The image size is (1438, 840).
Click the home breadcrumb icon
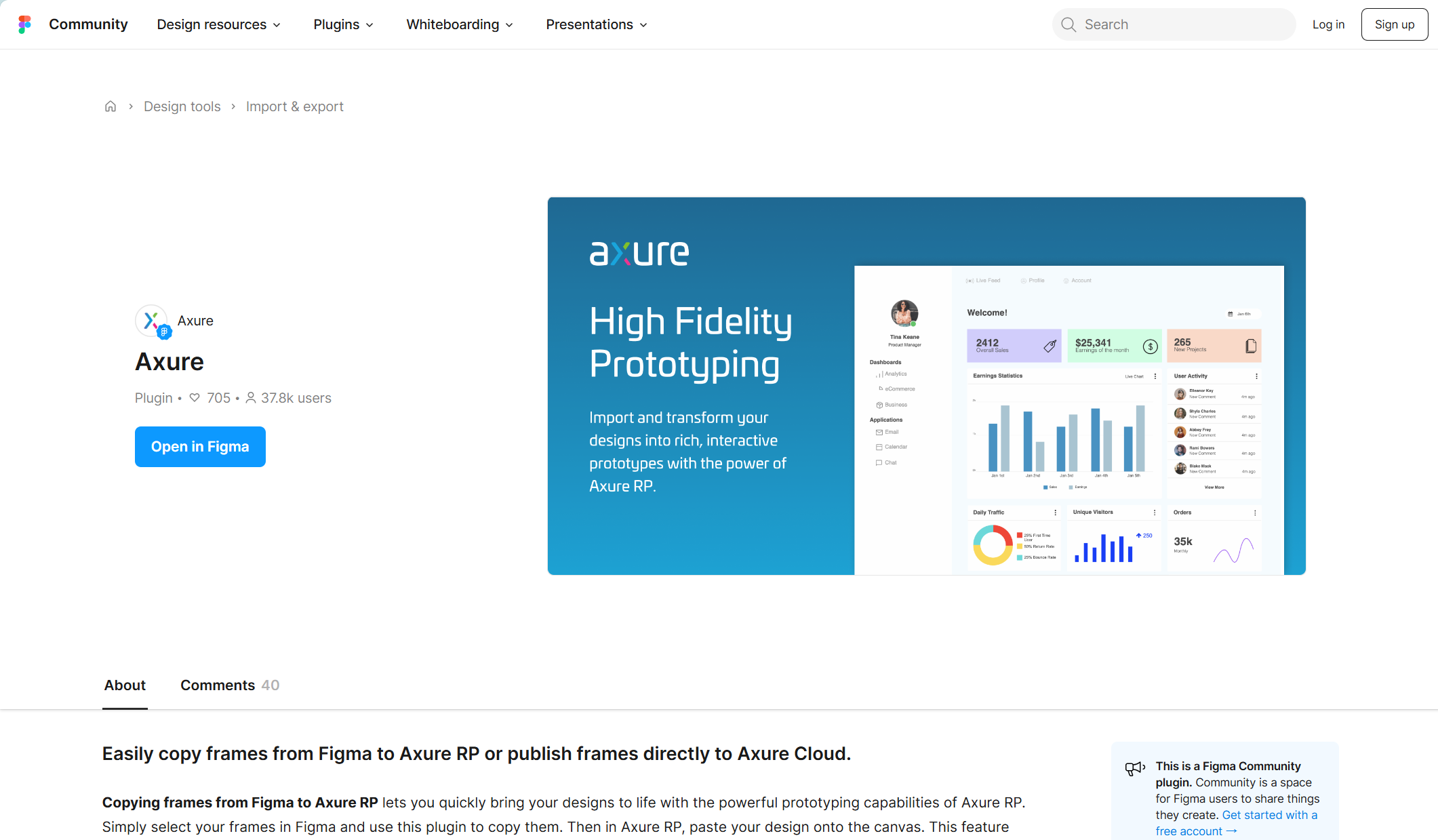[x=111, y=106]
